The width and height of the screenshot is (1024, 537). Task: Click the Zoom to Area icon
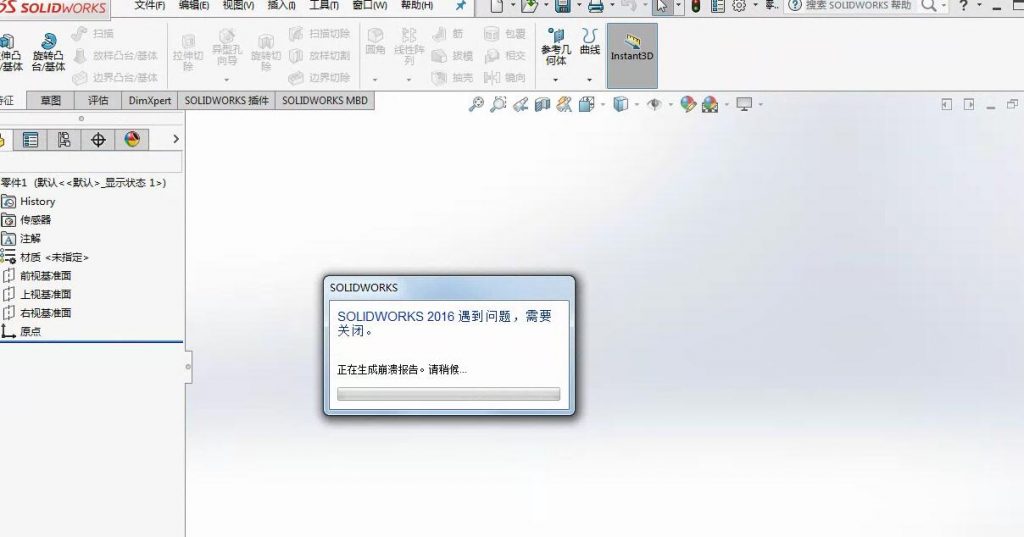(498, 104)
